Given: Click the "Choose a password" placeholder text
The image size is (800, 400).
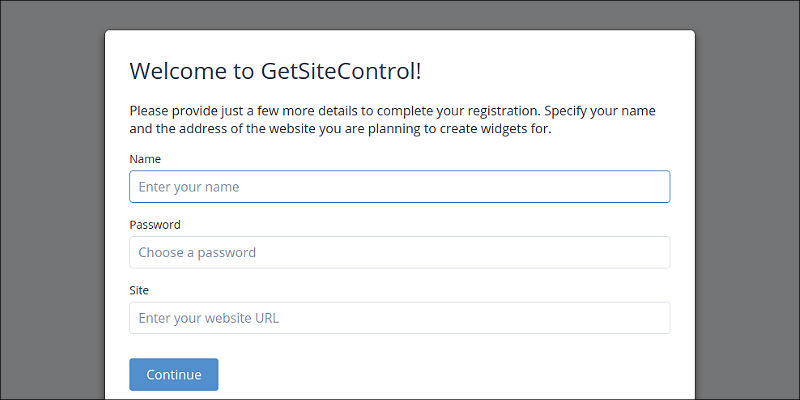Looking at the screenshot, I should click(x=197, y=253).
